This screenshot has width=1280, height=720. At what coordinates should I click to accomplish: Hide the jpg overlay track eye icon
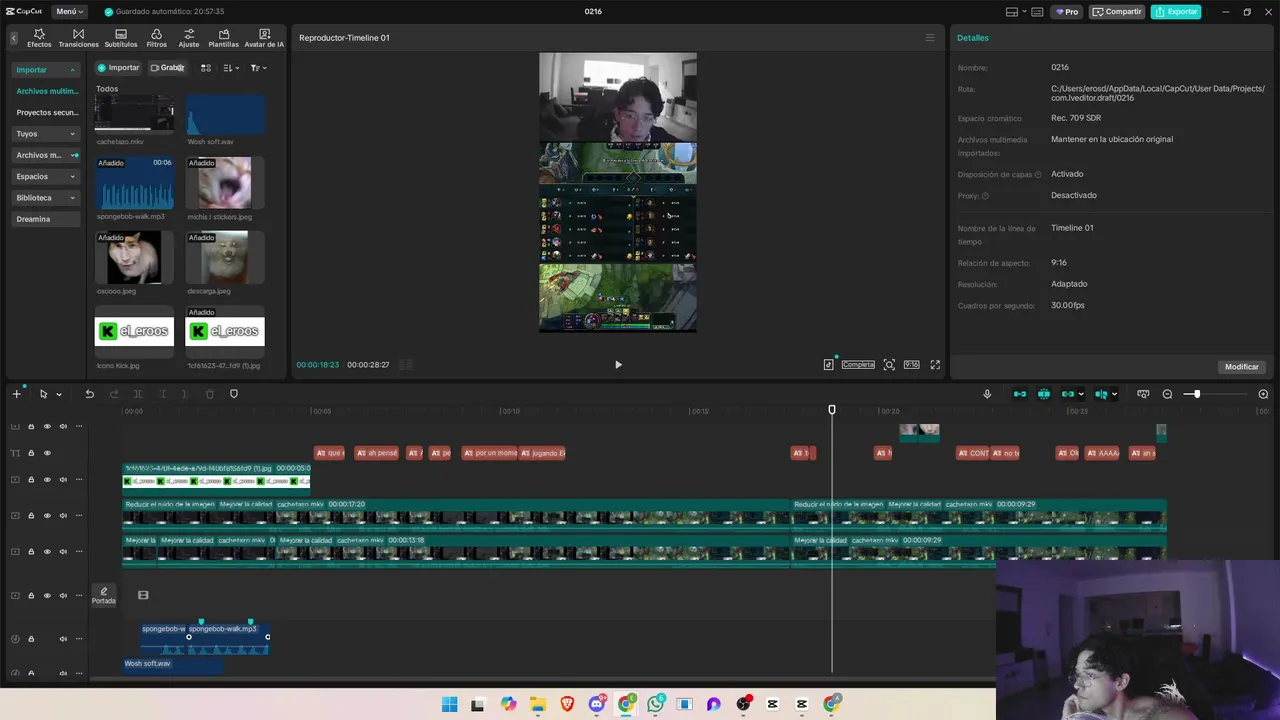click(46, 480)
